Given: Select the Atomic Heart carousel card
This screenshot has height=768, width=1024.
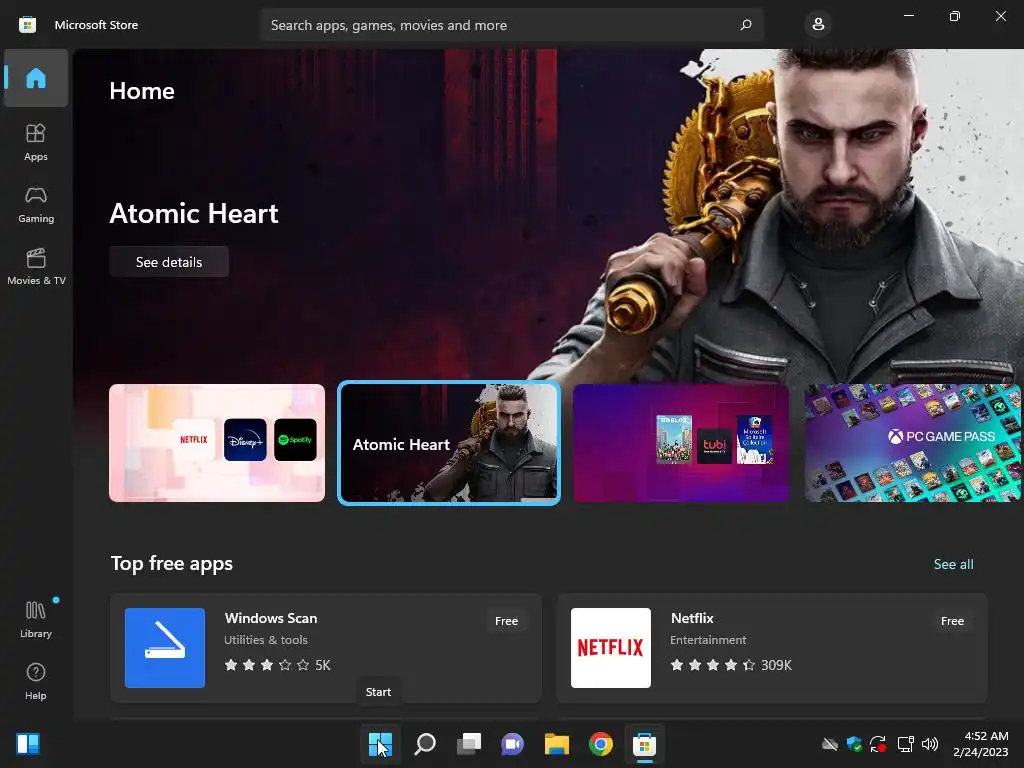Looking at the screenshot, I should 449,443.
